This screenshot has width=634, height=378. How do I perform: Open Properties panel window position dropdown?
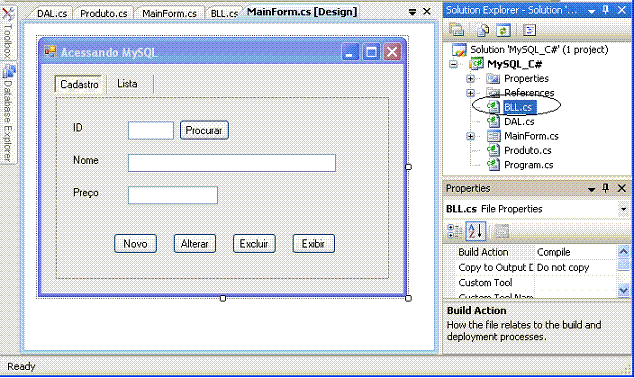[592, 189]
